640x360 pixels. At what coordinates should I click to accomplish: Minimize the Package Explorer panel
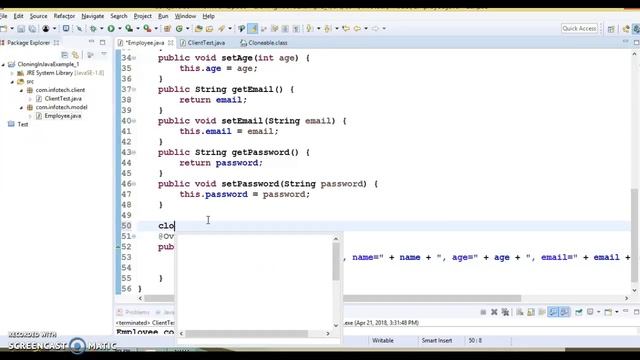pos(91,42)
